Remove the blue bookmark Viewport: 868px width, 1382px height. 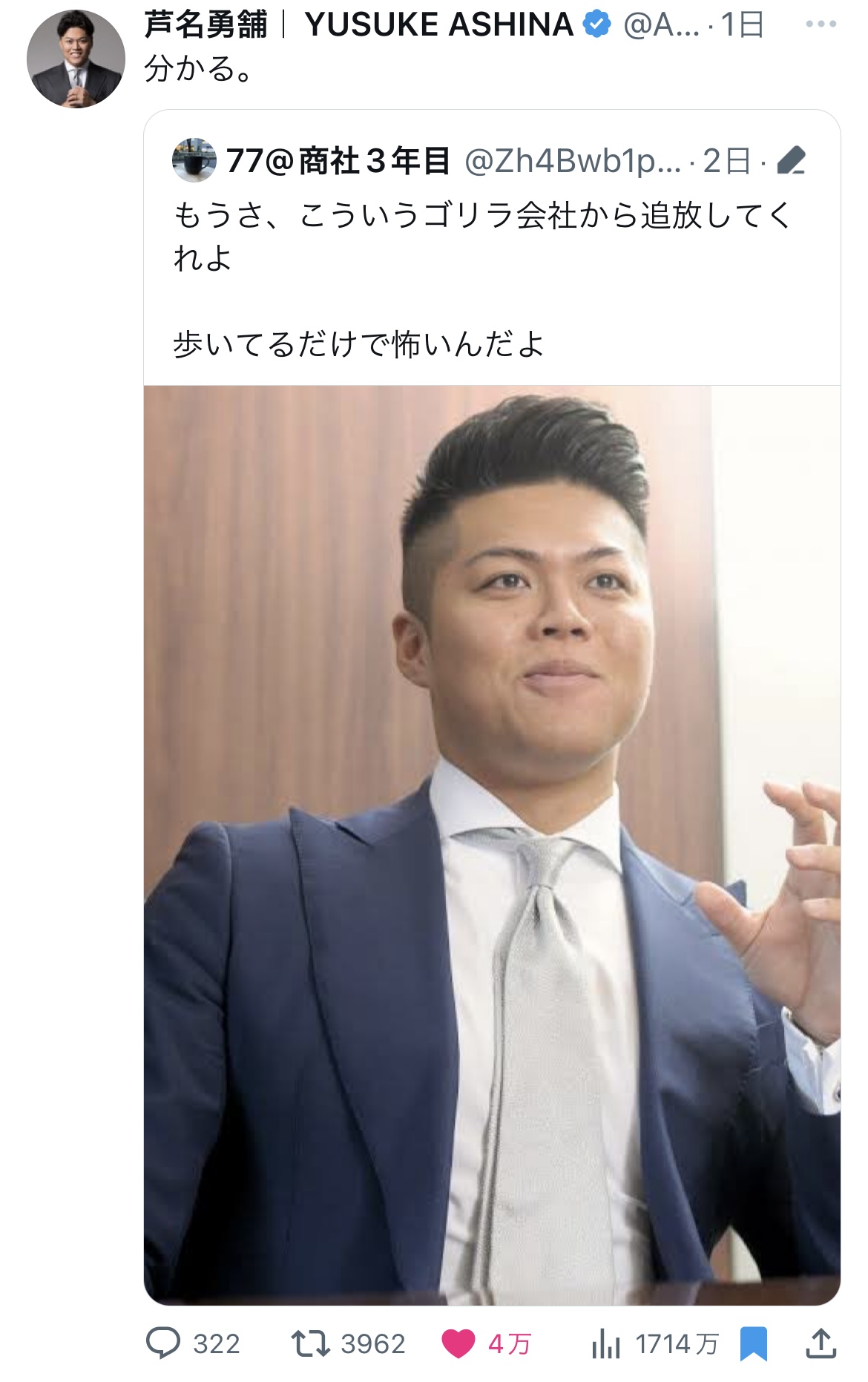754,1344
